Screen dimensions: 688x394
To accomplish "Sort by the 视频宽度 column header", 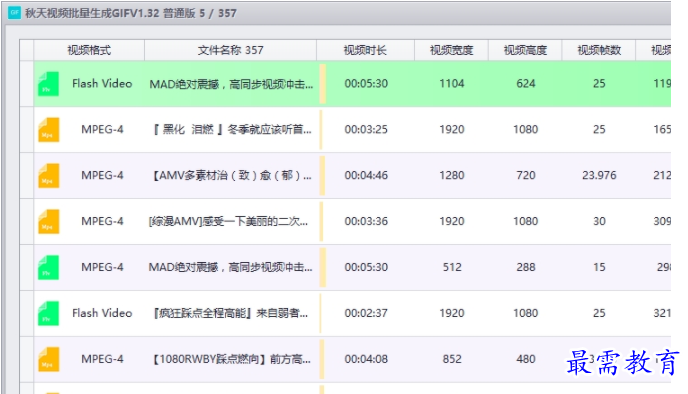I will coord(452,50).
